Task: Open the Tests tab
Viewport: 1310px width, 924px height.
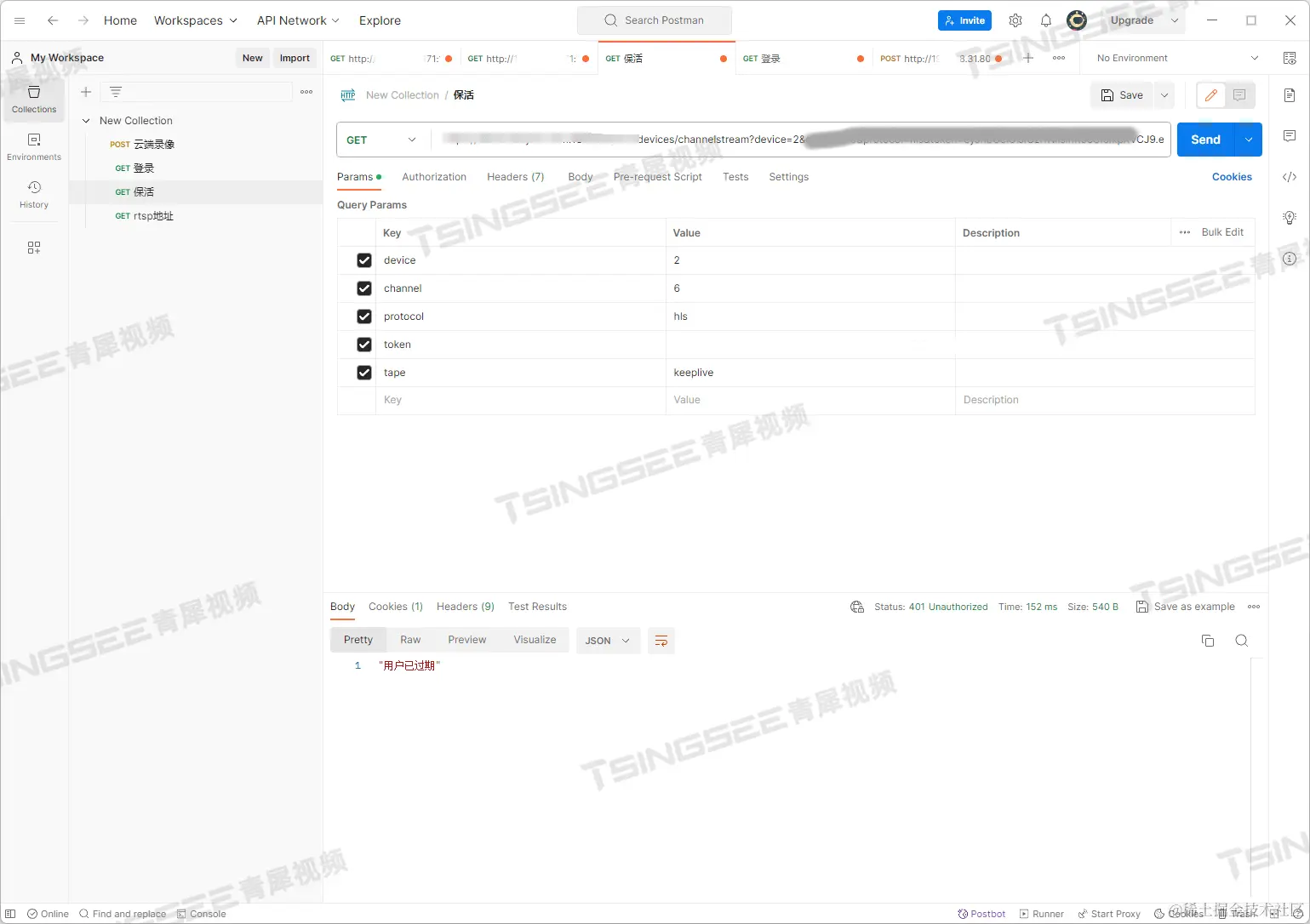Action: (x=735, y=177)
